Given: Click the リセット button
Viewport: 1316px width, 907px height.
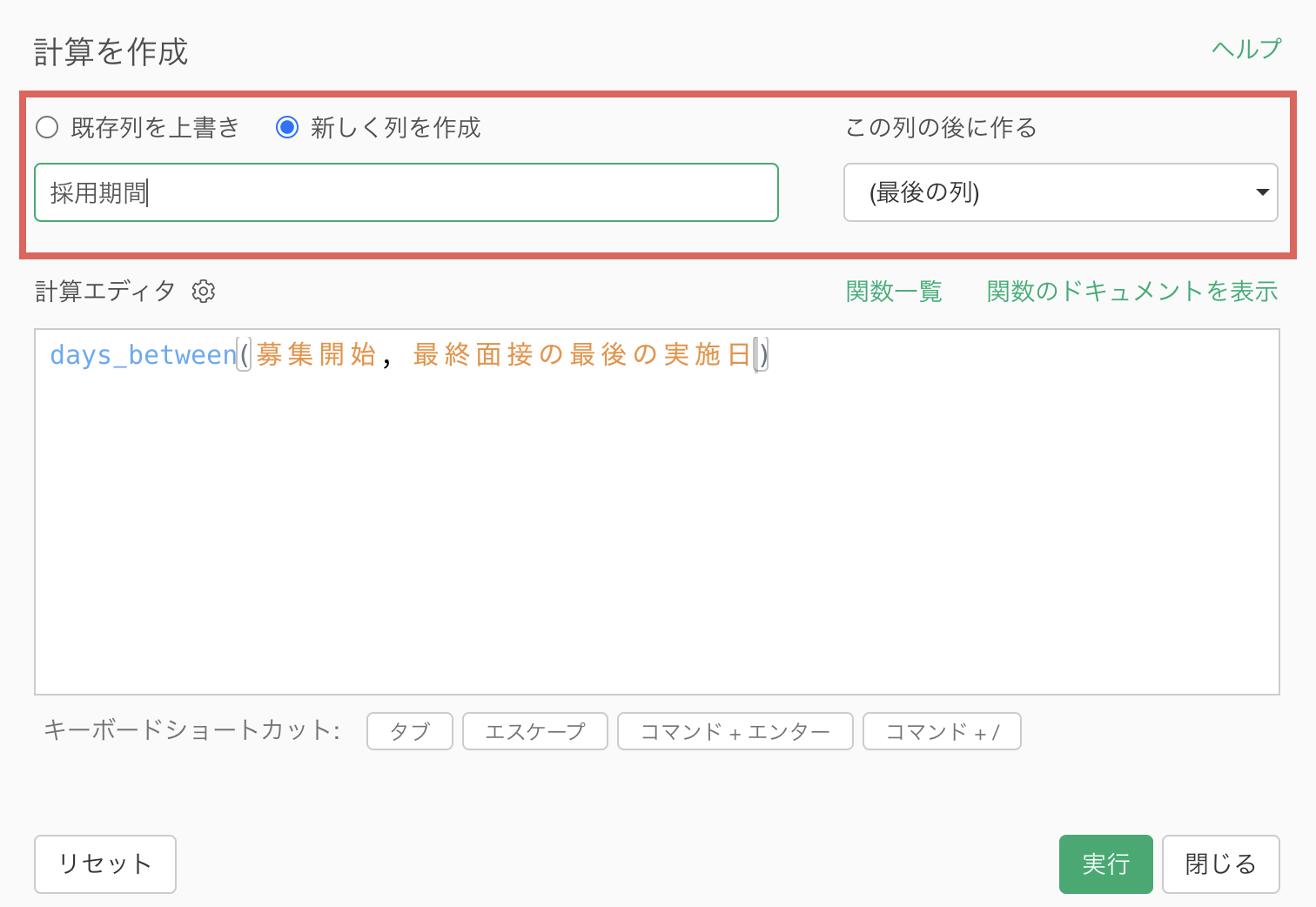Looking at the screenshot, I should tap(105, 864).
